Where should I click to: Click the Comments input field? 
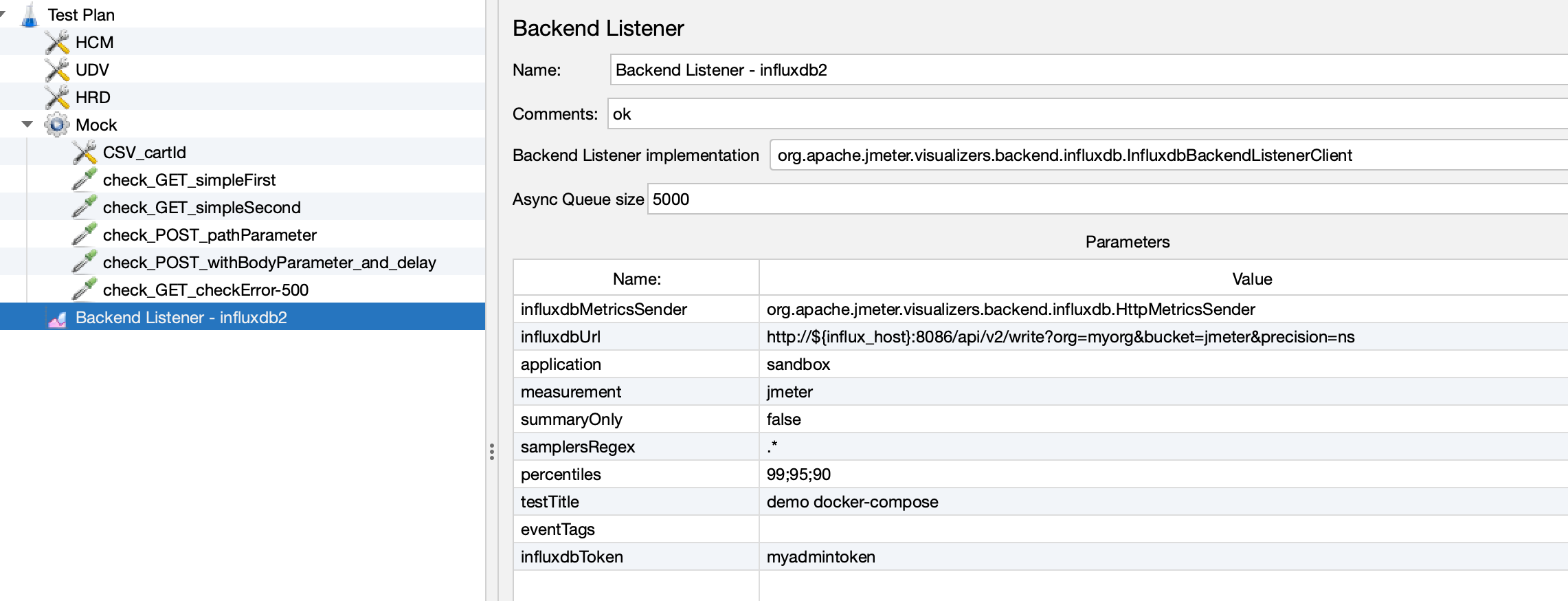point(1088,114)
